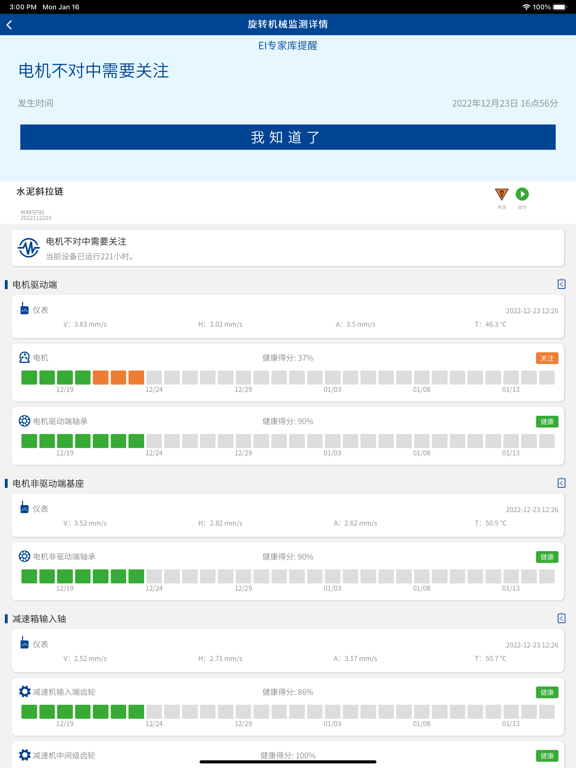Tap the 水泥斜拉链 device name

(40, 192)
